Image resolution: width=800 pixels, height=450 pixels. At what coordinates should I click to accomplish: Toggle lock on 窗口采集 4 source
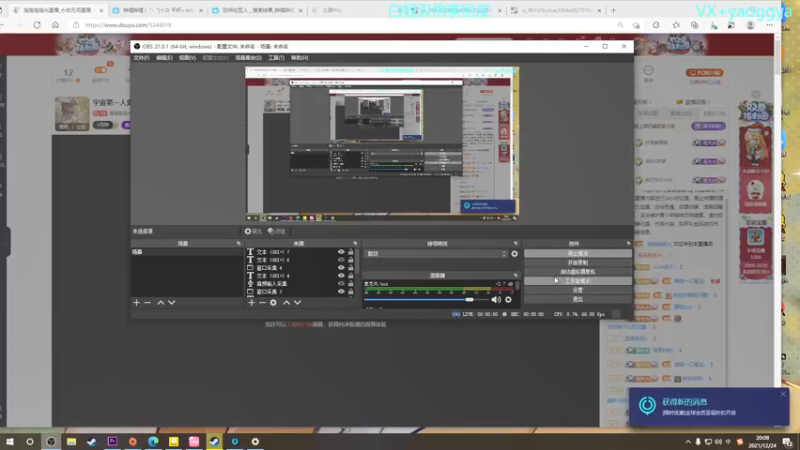point(351,267)
